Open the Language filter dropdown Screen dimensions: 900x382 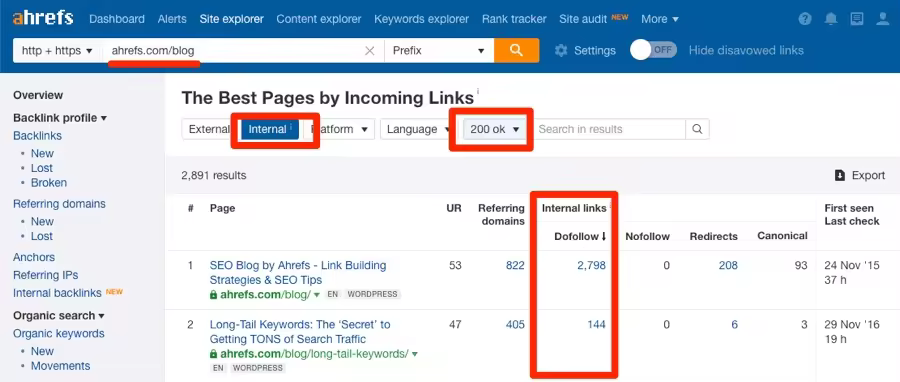point(418,129)
